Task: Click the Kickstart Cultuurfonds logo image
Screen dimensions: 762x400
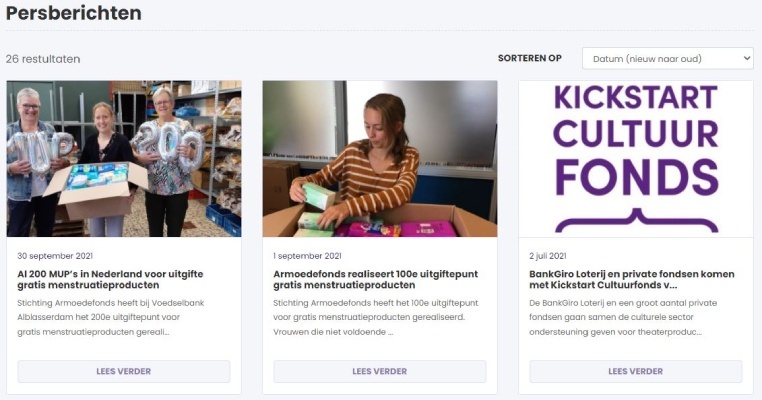Action: coord(636,158)
